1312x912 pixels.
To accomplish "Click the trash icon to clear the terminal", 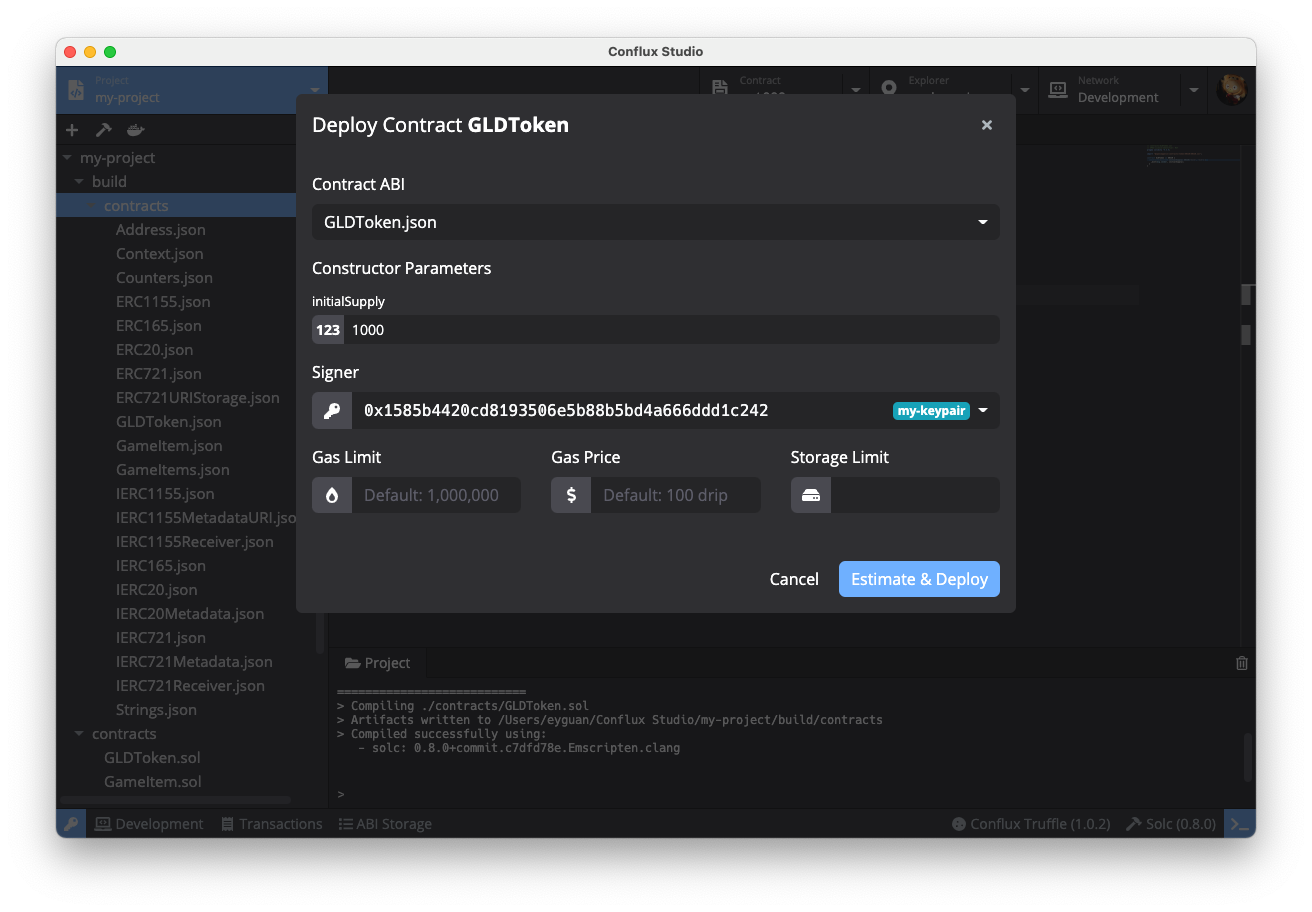I will (1241, 663).
